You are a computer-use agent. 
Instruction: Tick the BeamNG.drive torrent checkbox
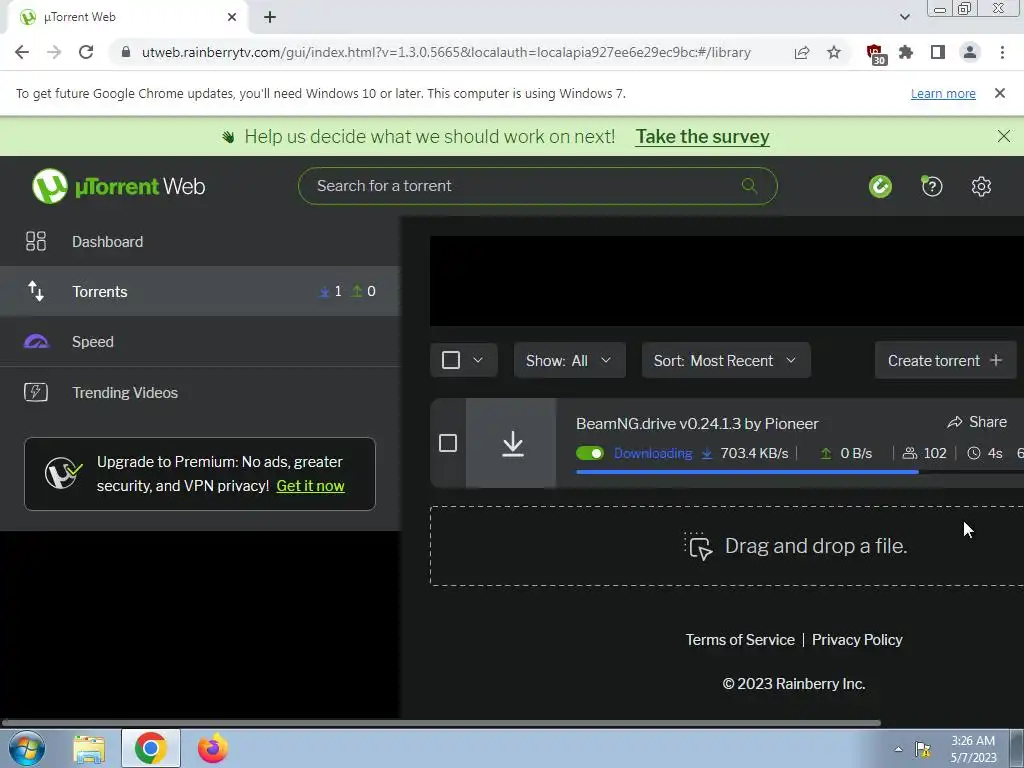[x=448, y=443]
